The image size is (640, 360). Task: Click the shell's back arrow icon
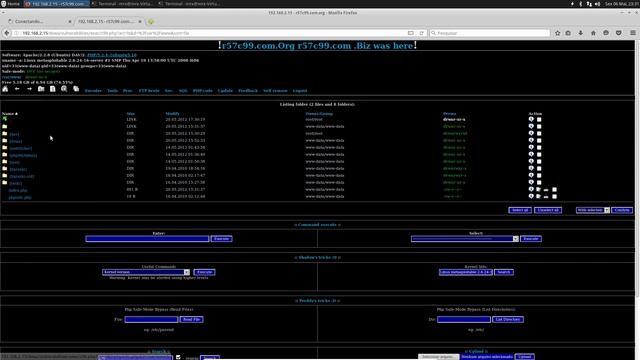click(17, 89)
